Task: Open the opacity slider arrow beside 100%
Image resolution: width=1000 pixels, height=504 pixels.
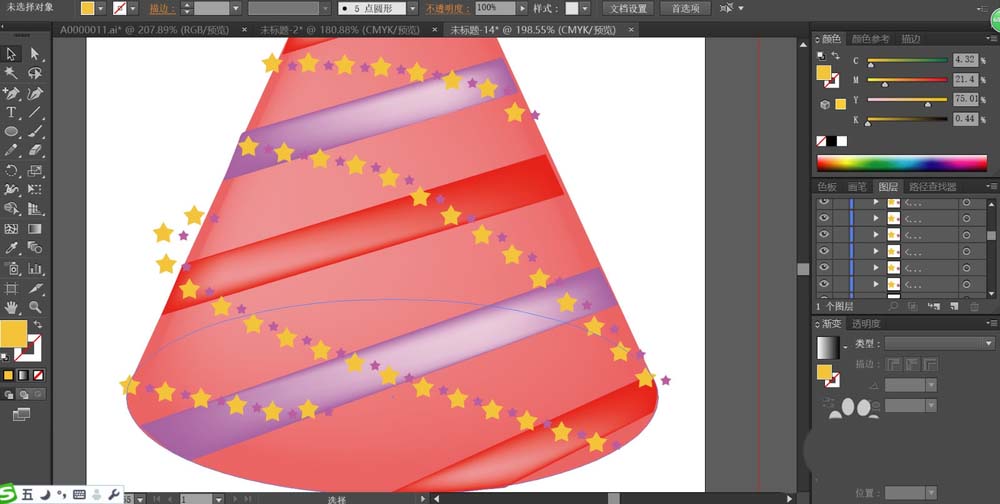Action: [523, 8]
